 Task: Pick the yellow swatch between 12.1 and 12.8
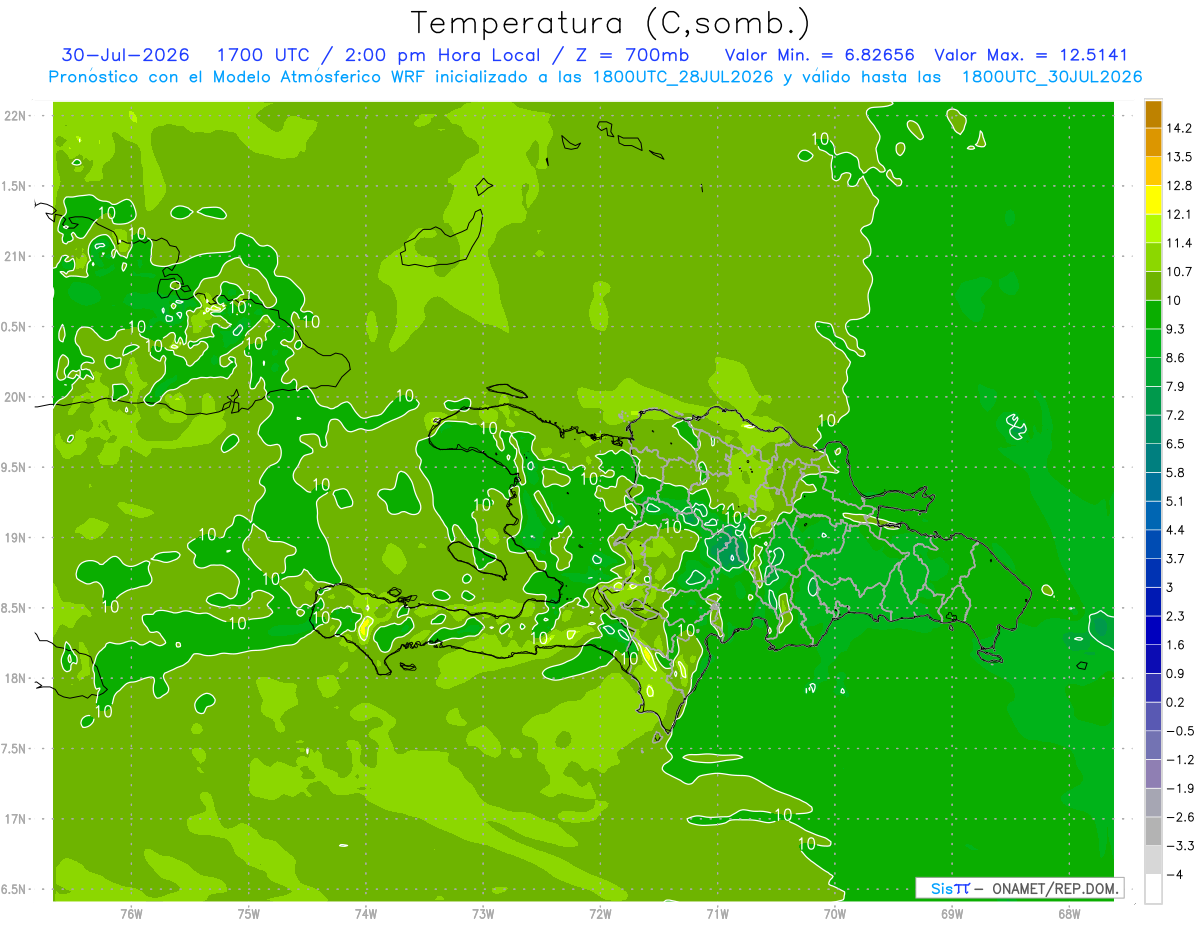pyautogui.click(x=1153, y=200)
